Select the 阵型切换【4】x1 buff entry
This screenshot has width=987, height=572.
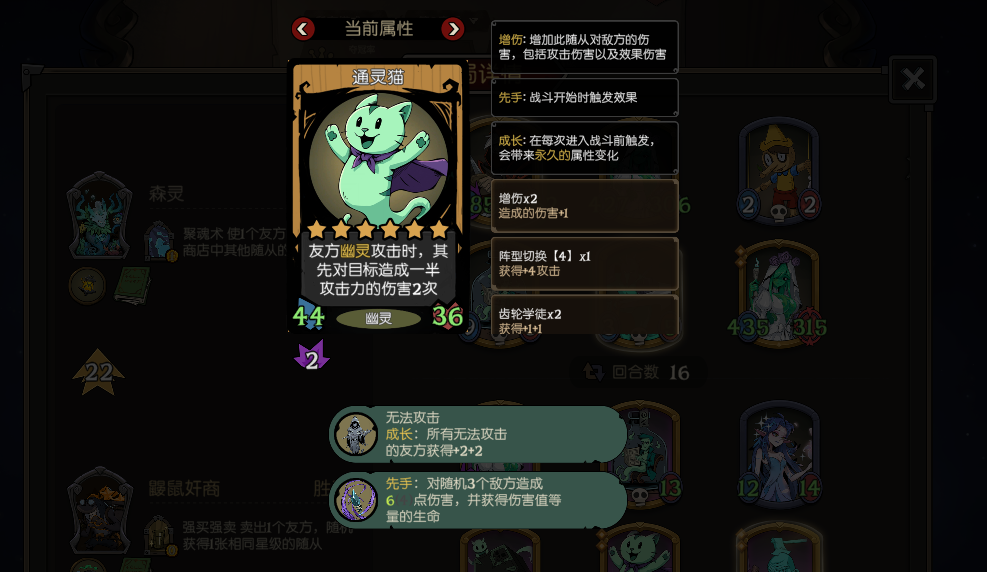tap(584, 264)
